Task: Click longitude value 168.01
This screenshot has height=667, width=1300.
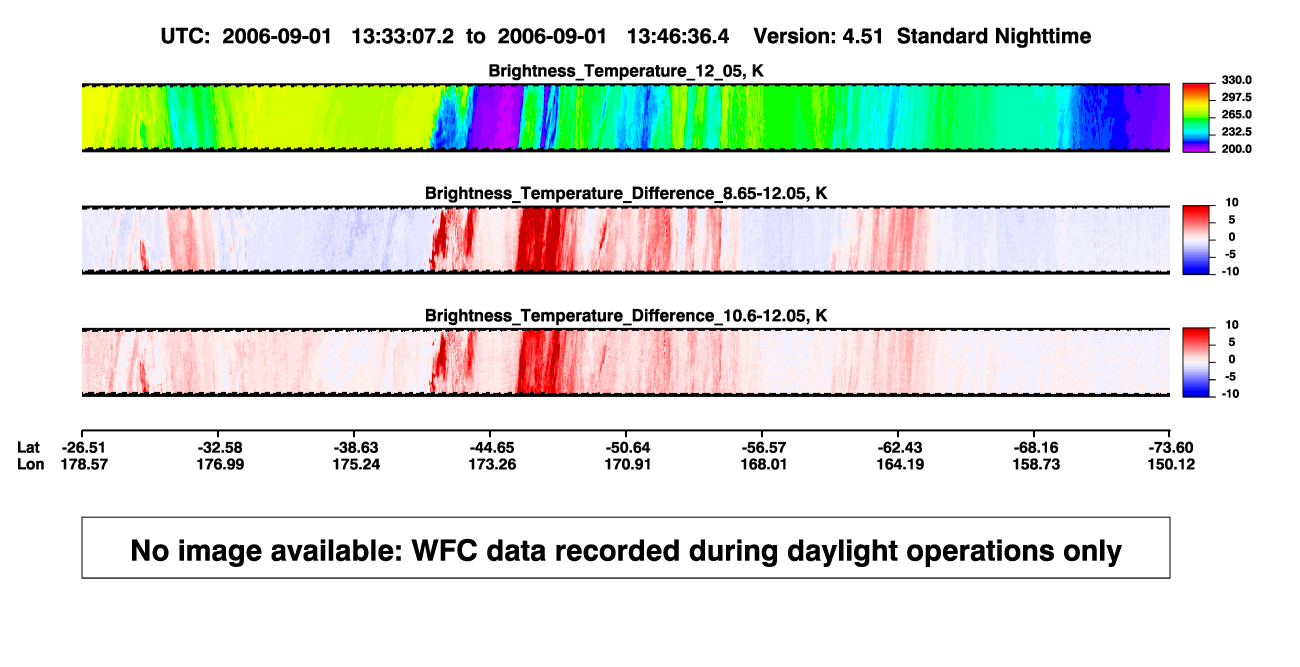Action: coord(763,464)
